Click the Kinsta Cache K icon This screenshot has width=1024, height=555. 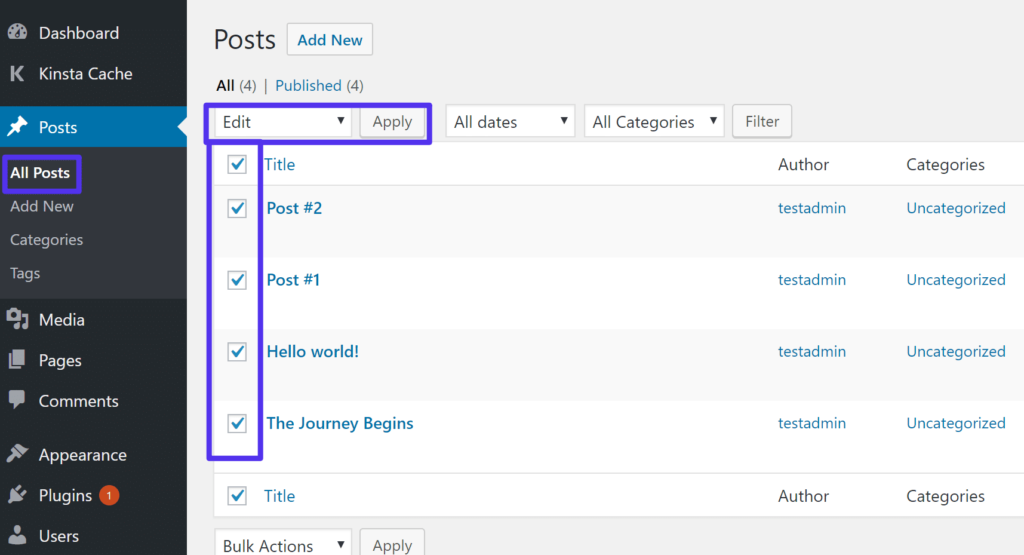pos(17,74)
